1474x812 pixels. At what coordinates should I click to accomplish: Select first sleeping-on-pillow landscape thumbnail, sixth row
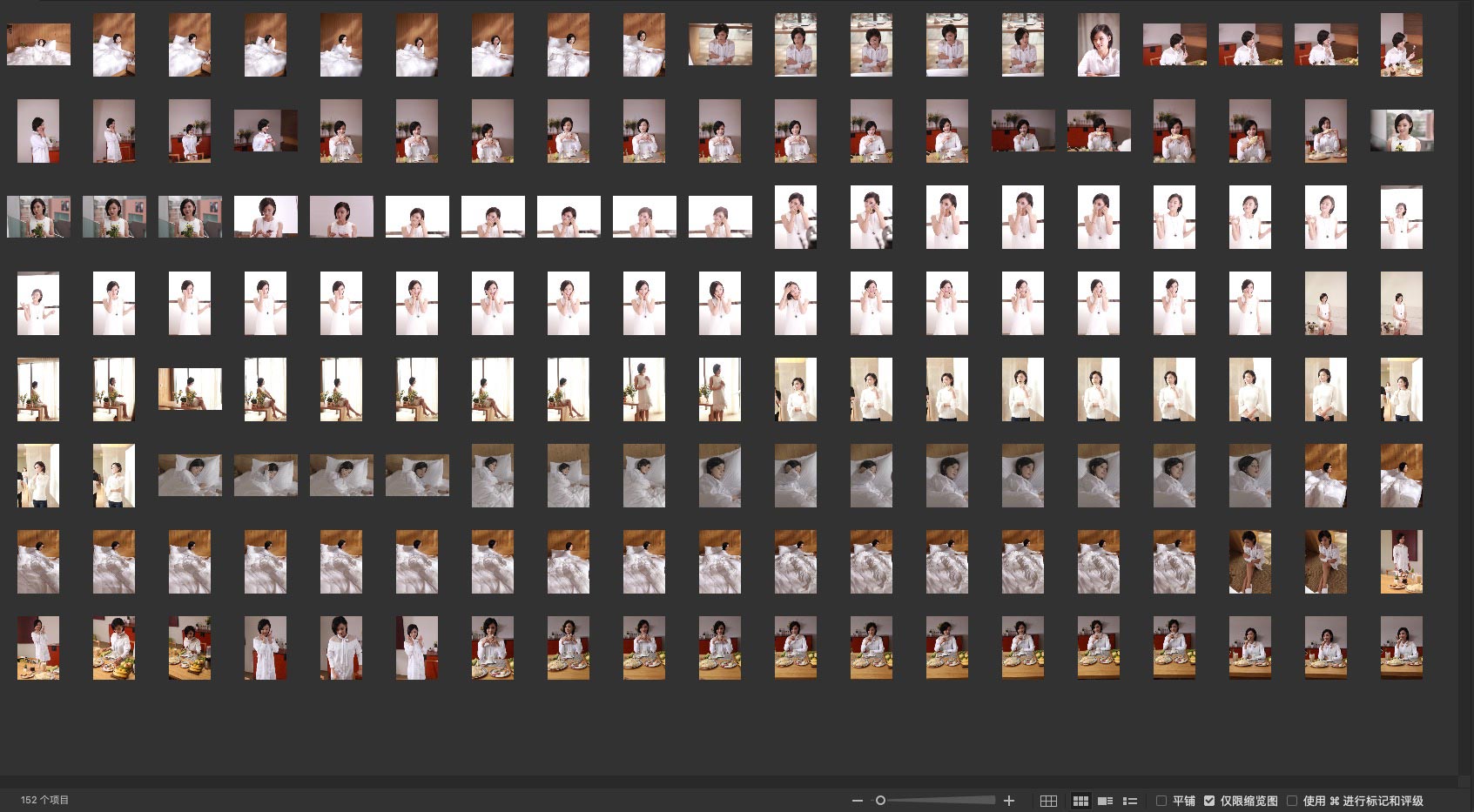pos(190,475)
